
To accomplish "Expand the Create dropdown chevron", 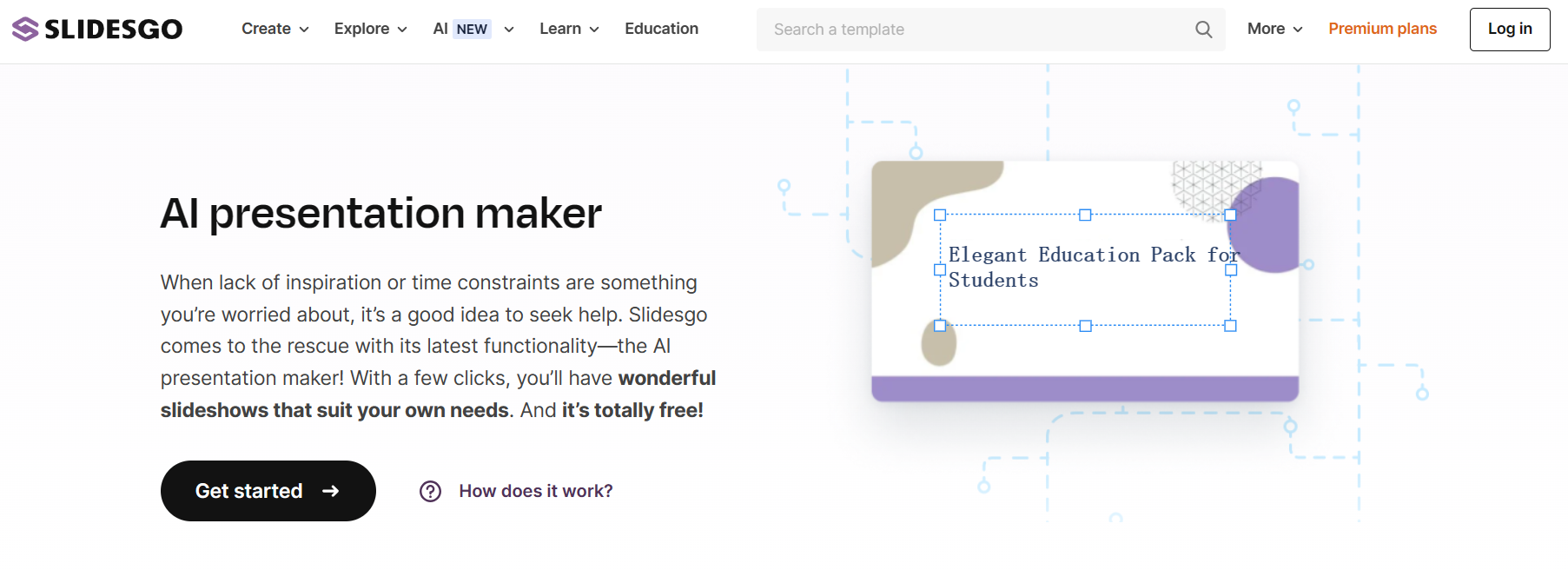I will [x=304, y=30].
